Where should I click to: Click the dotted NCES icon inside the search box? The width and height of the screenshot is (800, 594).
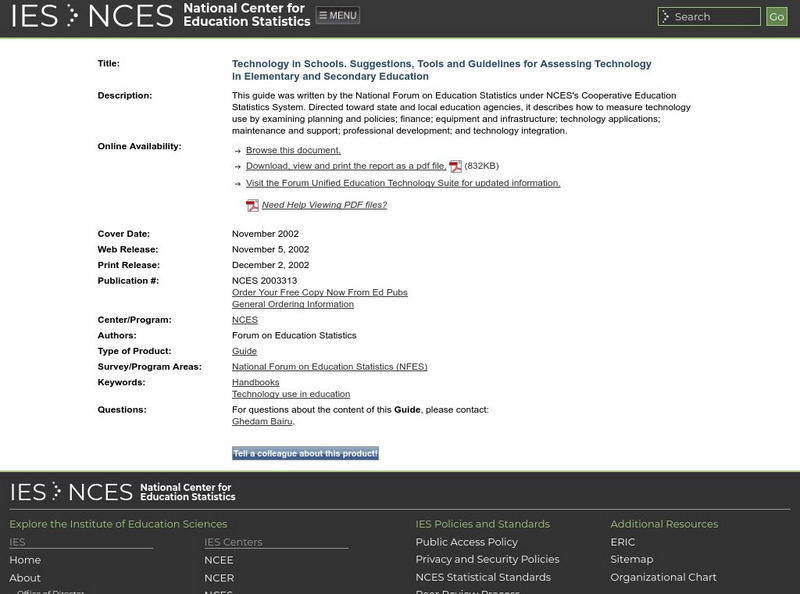pos(664,16)
